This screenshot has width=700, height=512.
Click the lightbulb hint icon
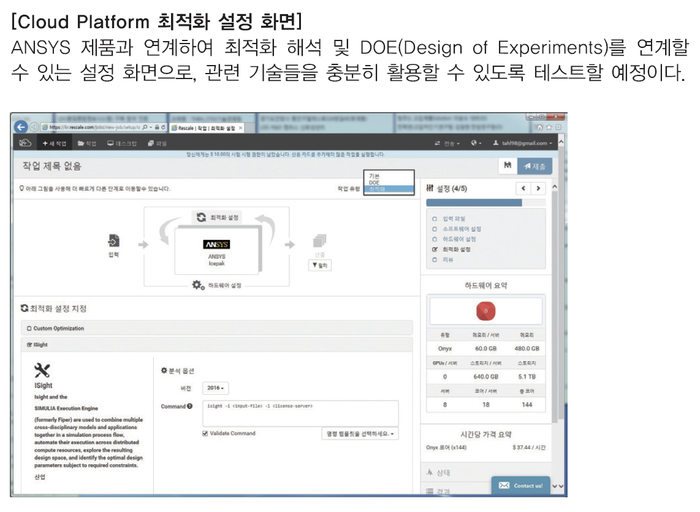point(21,188)
